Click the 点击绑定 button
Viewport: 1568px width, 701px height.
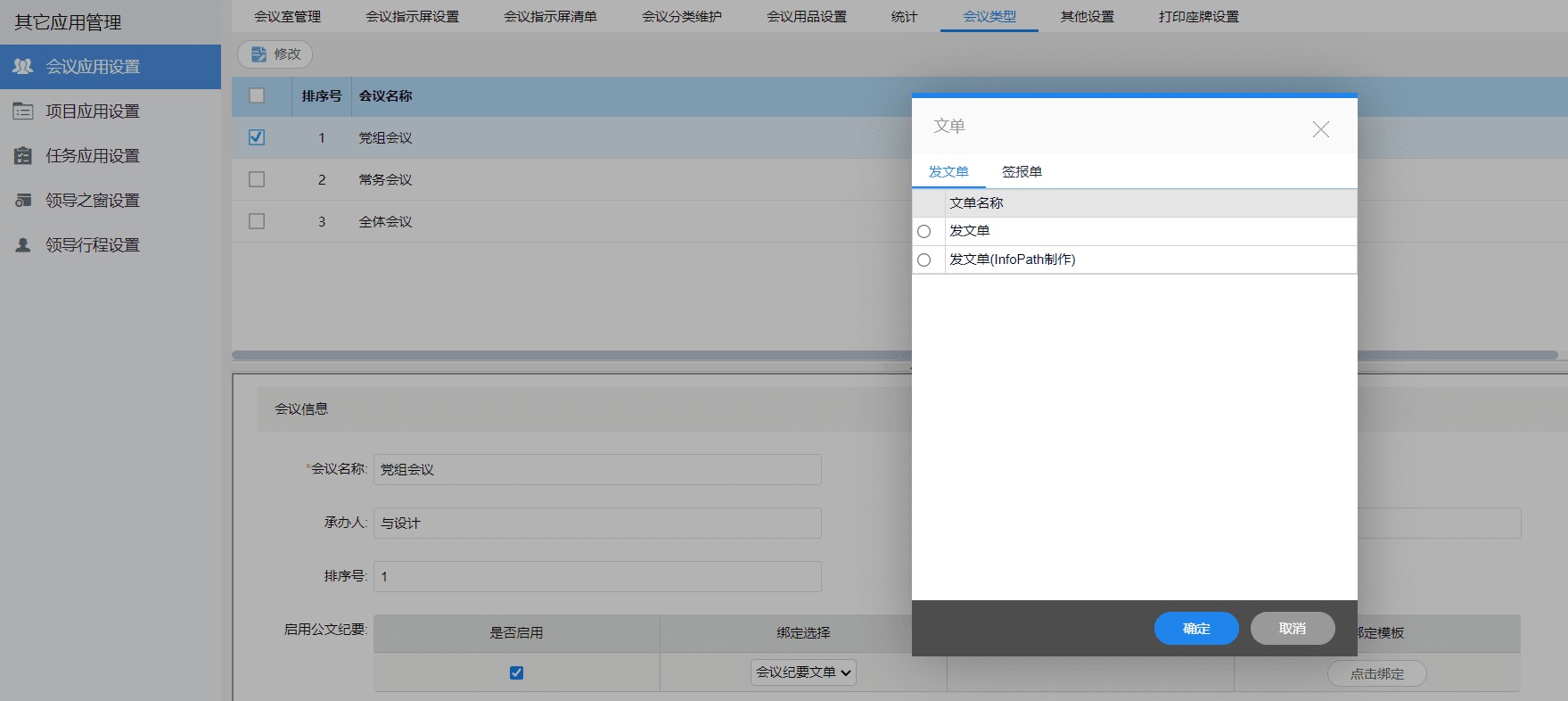1377,673
